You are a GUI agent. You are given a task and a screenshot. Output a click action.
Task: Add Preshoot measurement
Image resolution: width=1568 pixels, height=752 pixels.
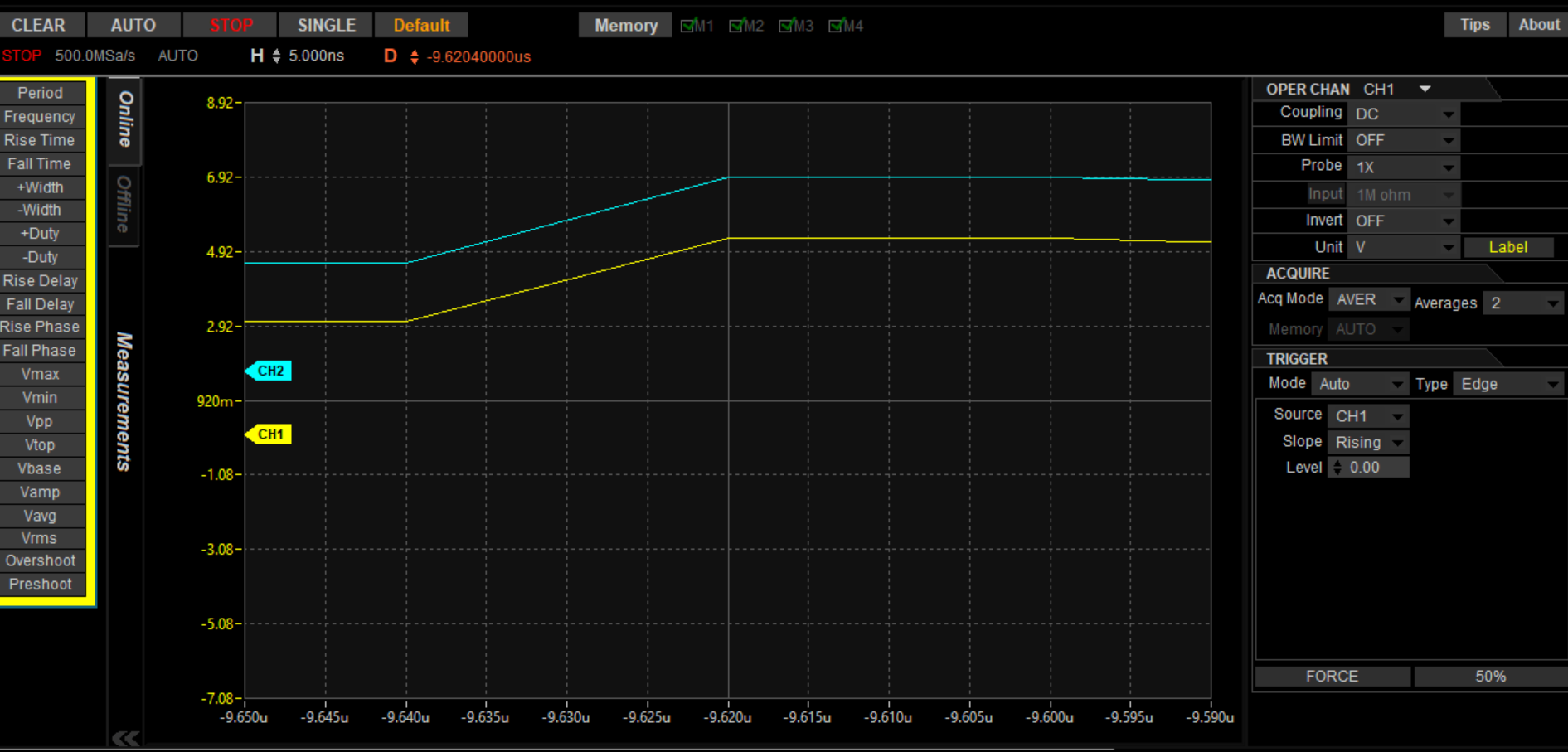tap(42, 585)
